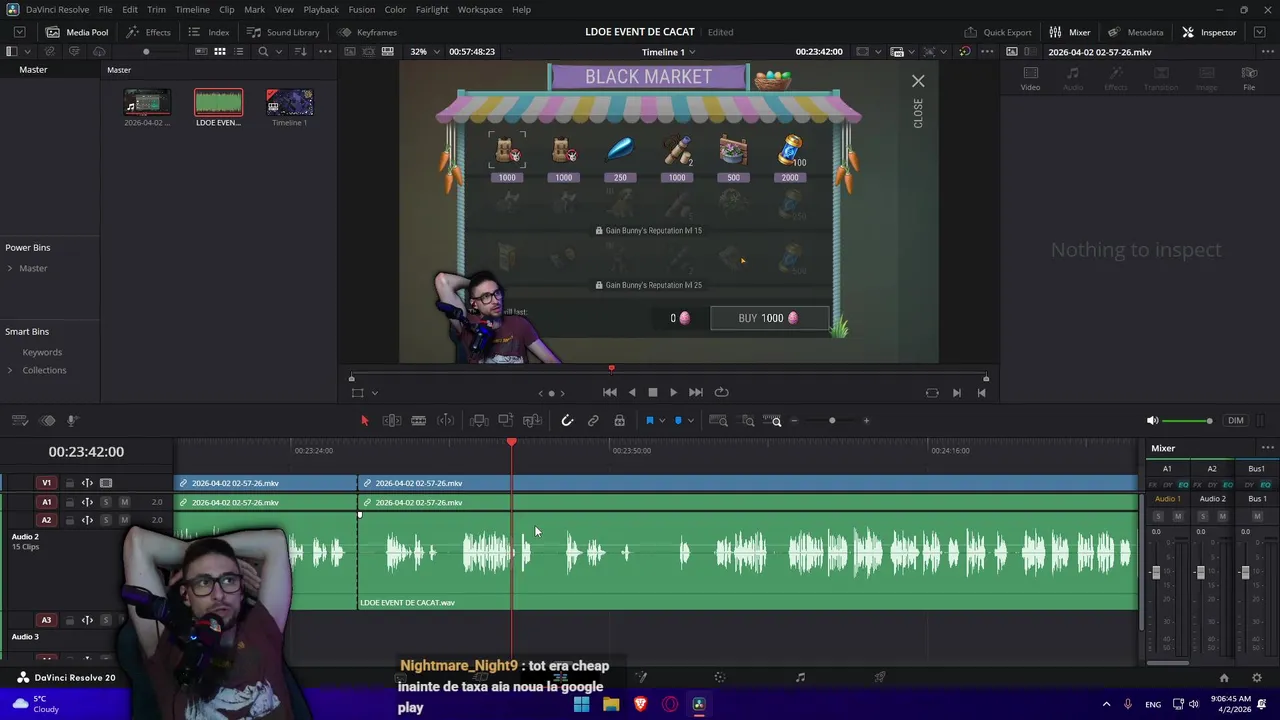Image resolution: width=1280 pixels, height=720 pixels.
Task: Toggle auto track selector on A1
Action: [x=87, y=502]
